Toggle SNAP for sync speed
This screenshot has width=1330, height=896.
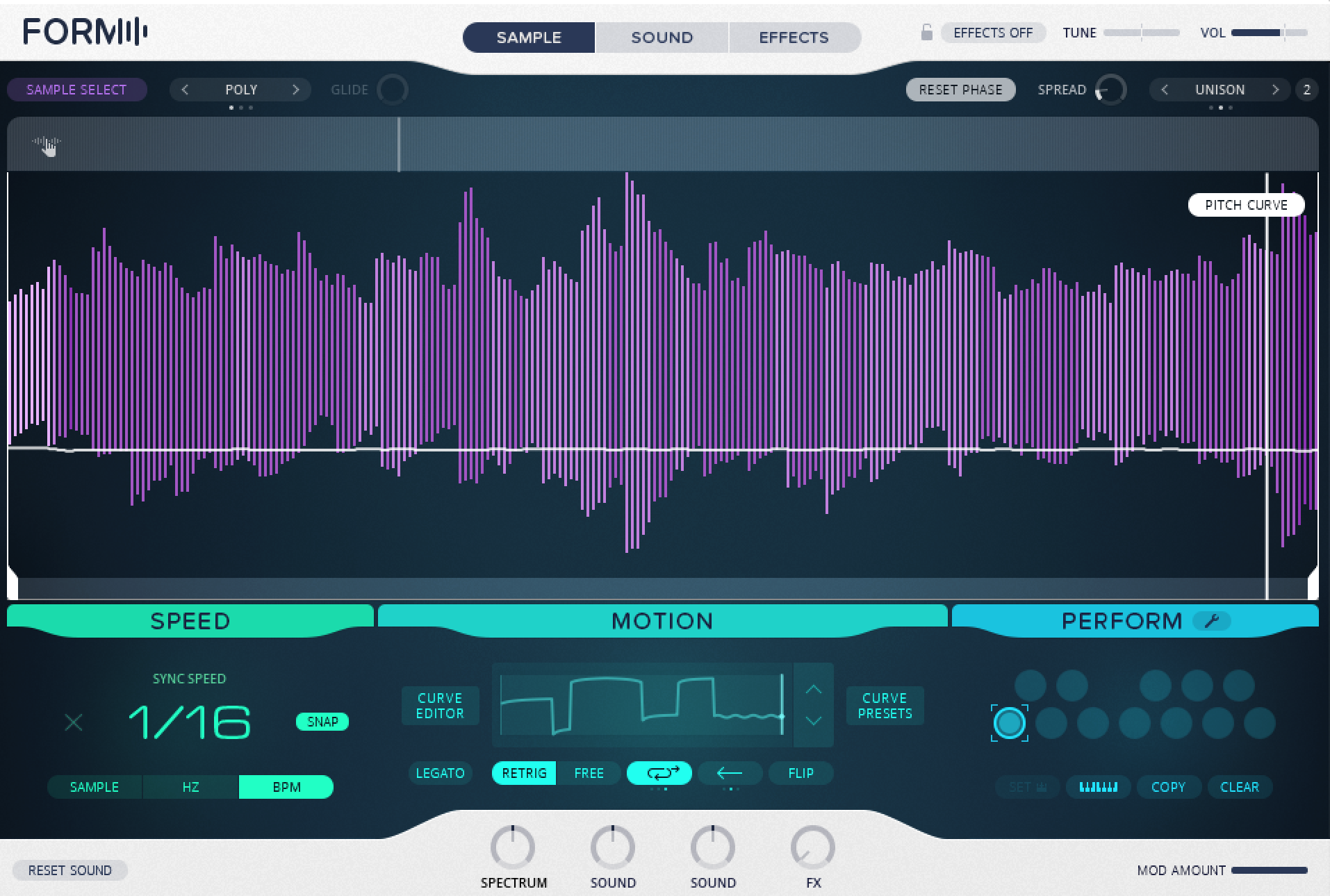pos(322,722)
